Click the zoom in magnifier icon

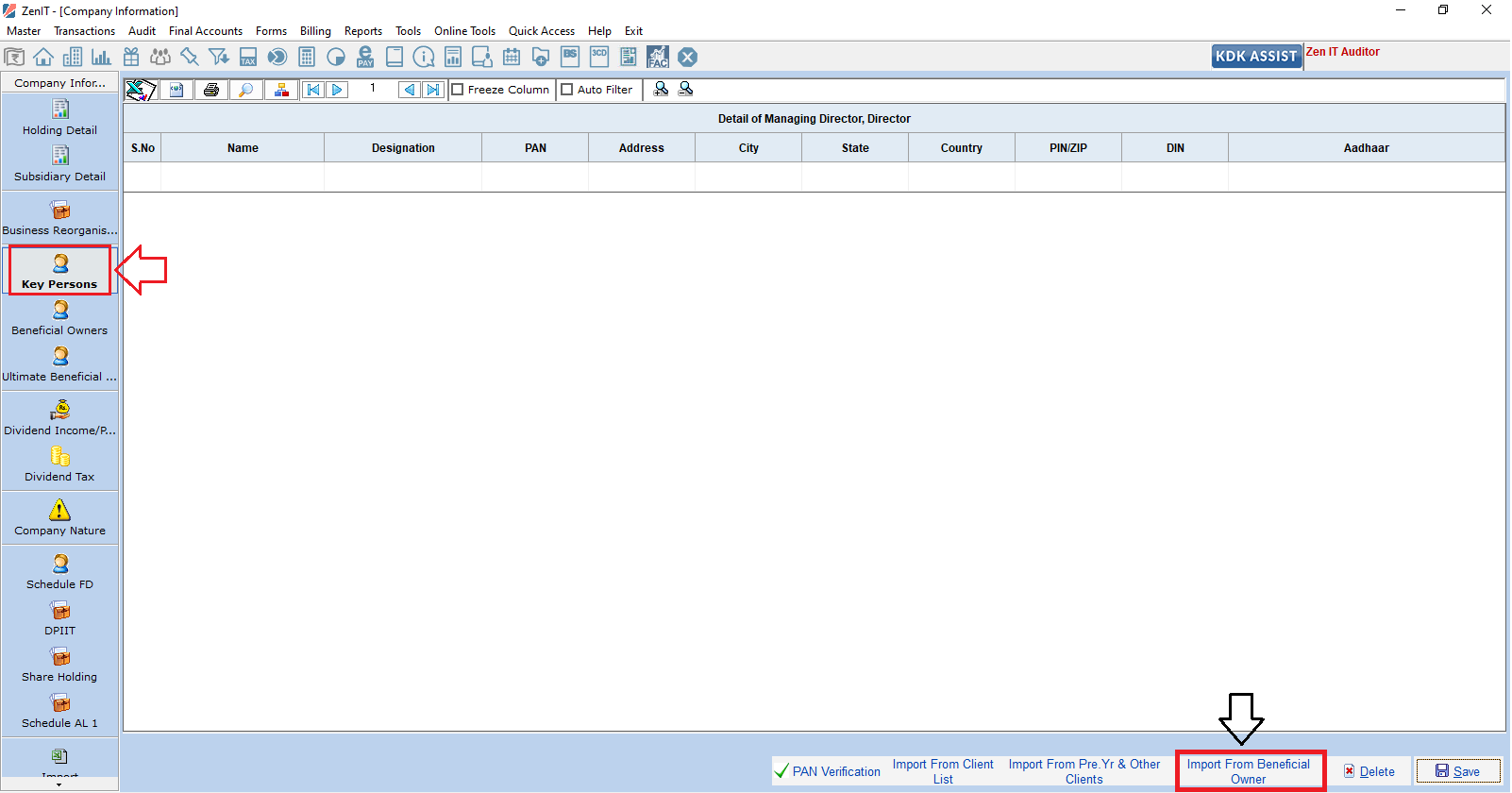coord(662,89)
